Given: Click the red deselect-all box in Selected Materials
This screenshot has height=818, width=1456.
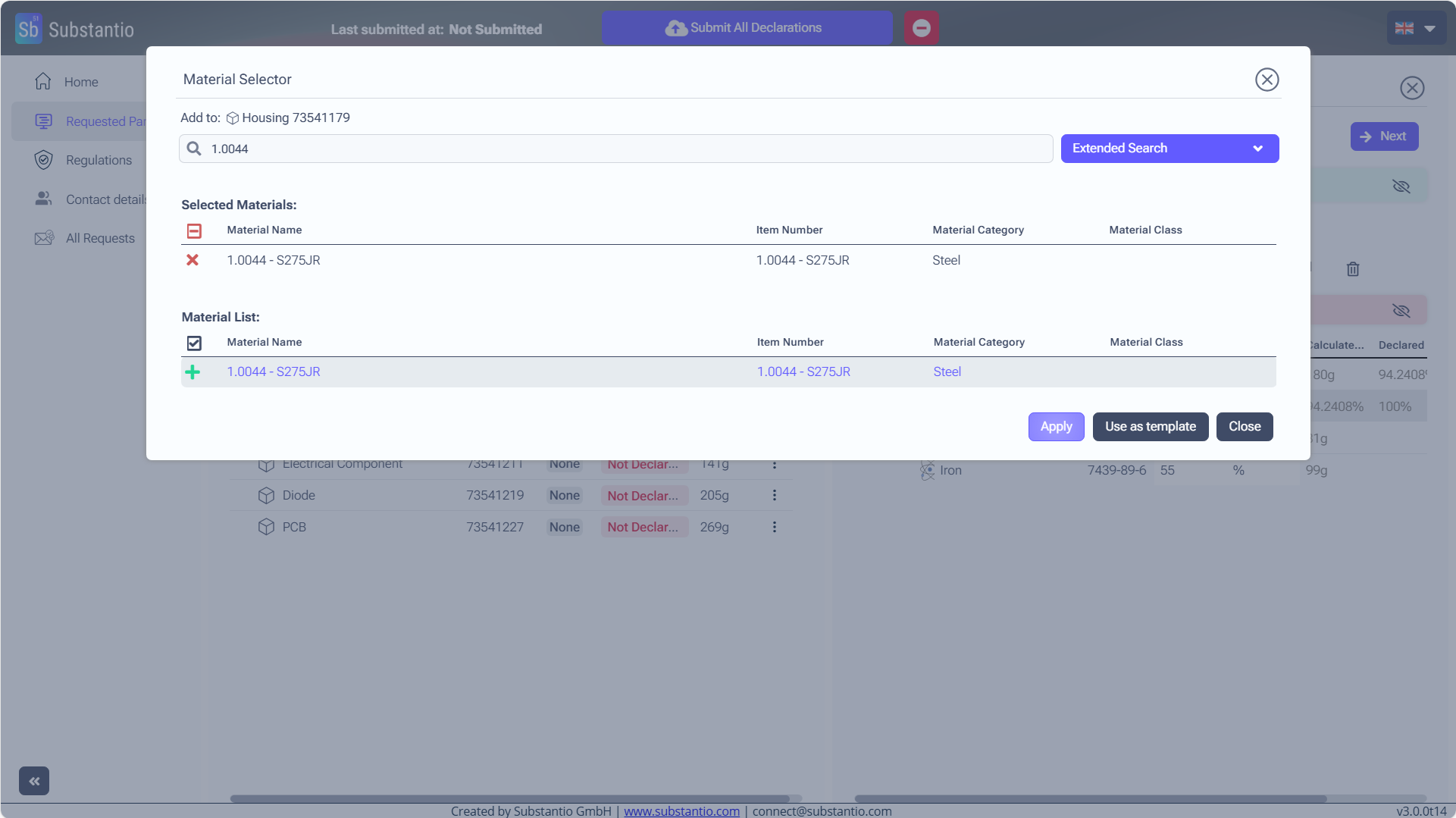Looking at the screenshot, I should [194, 230].
